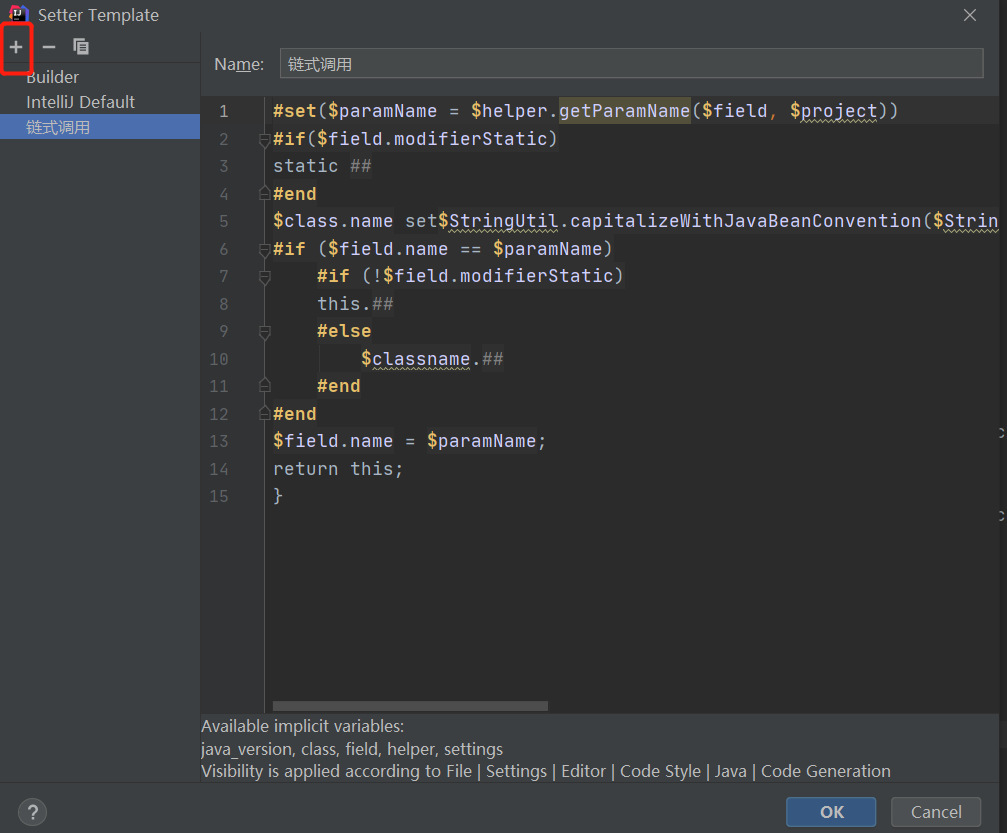The width and height of the screenshot is (1007, 833).
Task: Click the editor's horizontal scrollbar
Action: 410,705
